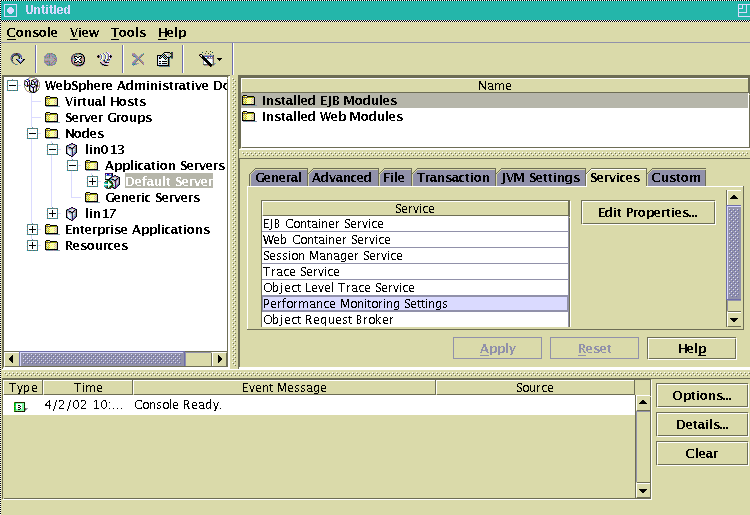Screen dimensions: 750x515
Task: Switch to the JVM Settings tab
Action: [x=540, y=177]
